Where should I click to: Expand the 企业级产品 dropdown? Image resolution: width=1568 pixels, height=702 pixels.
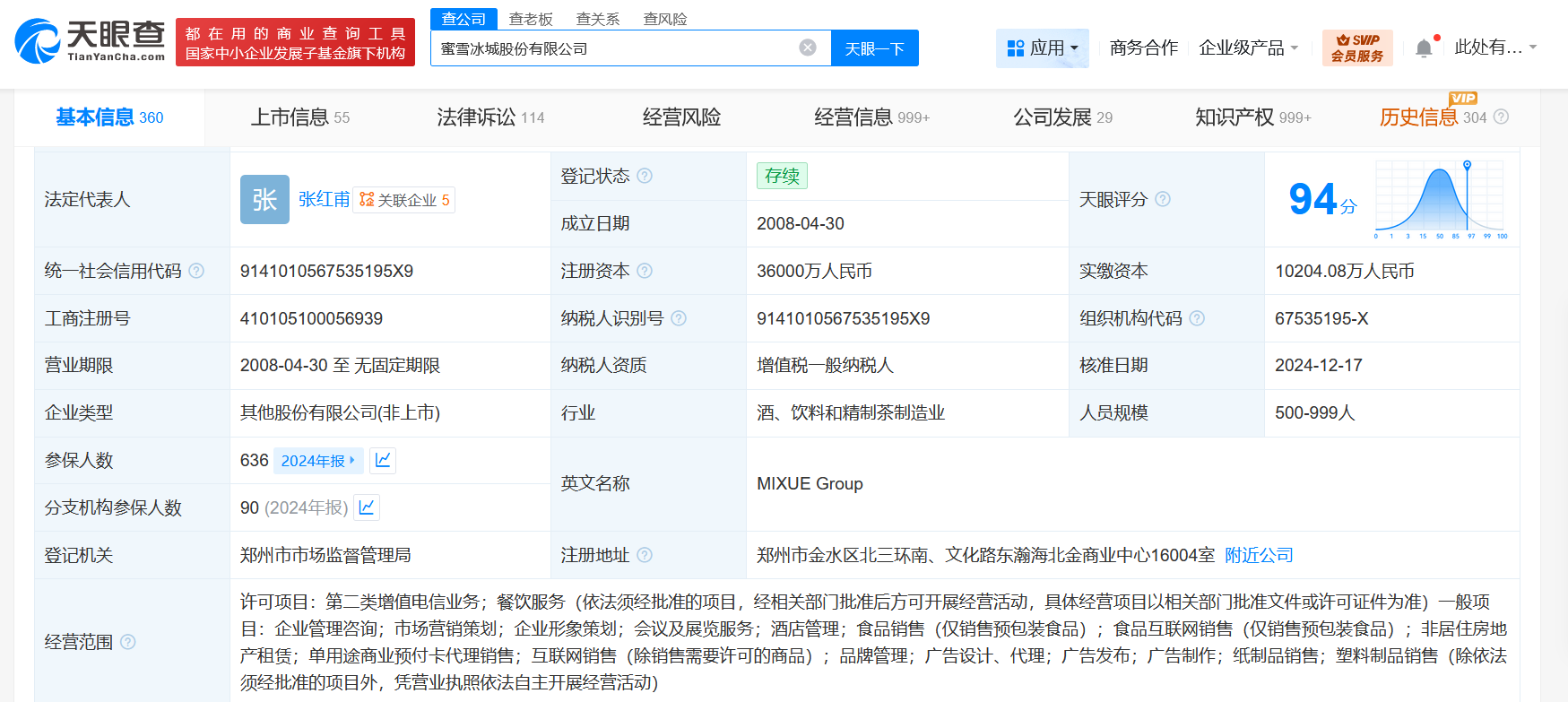[x=1248, y=48]
